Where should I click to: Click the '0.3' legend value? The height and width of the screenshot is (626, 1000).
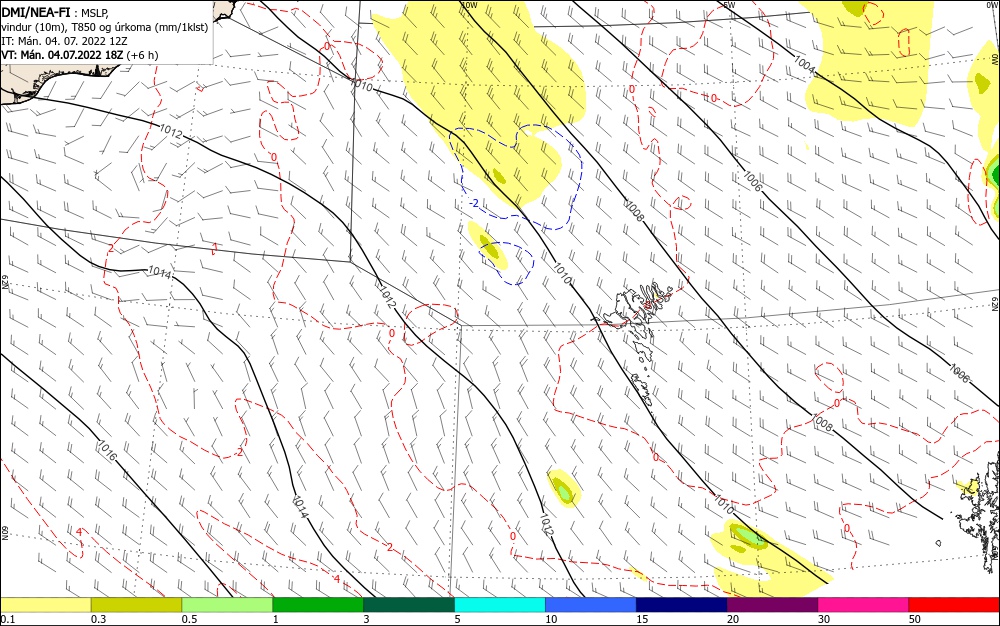pyautogui.click(x=98, y=619)
